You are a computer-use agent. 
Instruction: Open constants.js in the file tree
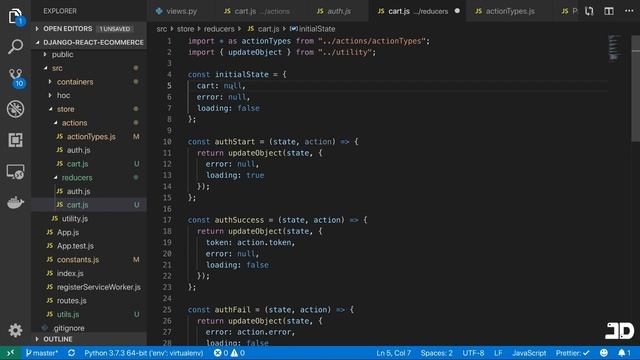pyautogui.click(x=89, y=260)
